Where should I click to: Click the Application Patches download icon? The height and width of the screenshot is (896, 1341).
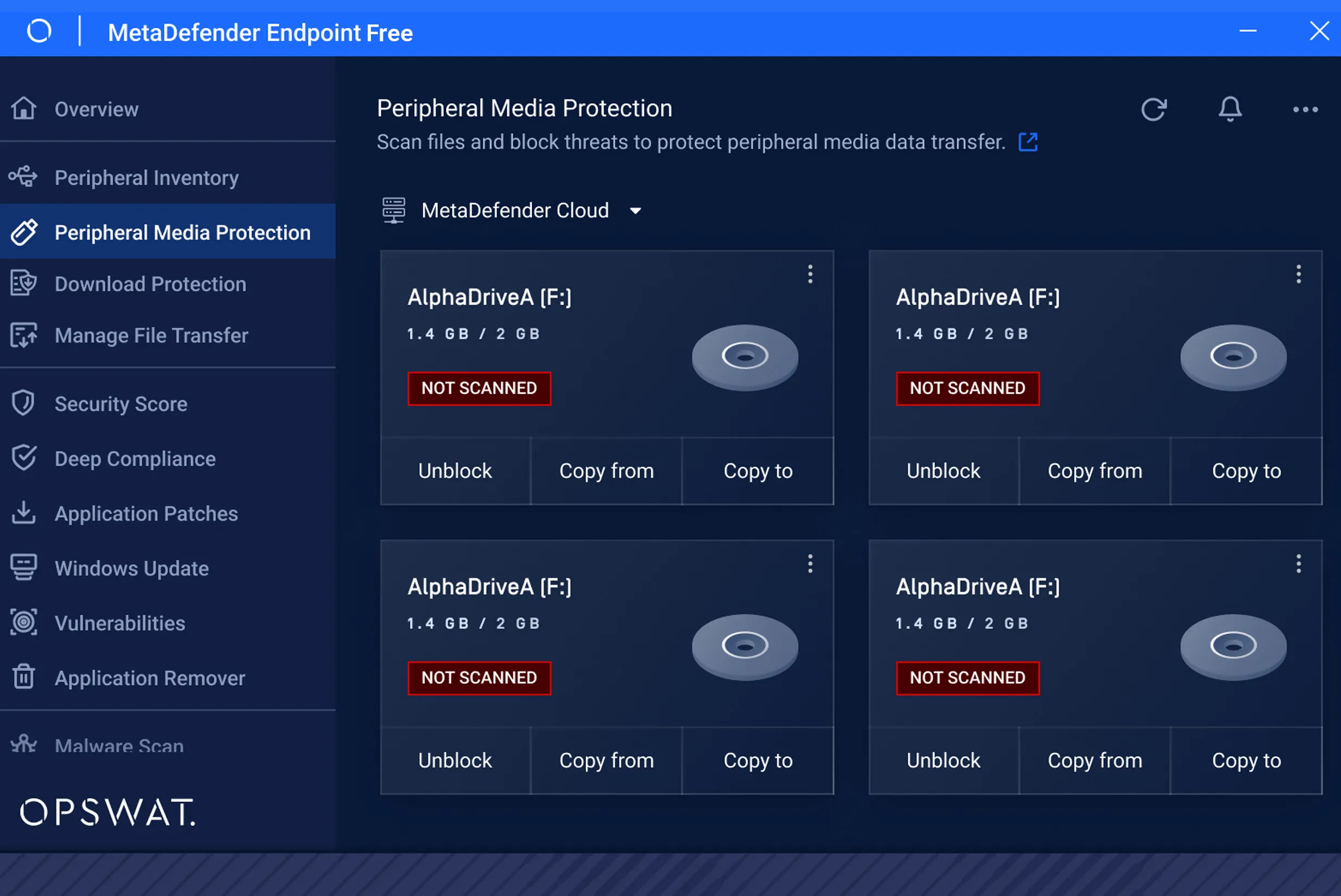(23, 513)
